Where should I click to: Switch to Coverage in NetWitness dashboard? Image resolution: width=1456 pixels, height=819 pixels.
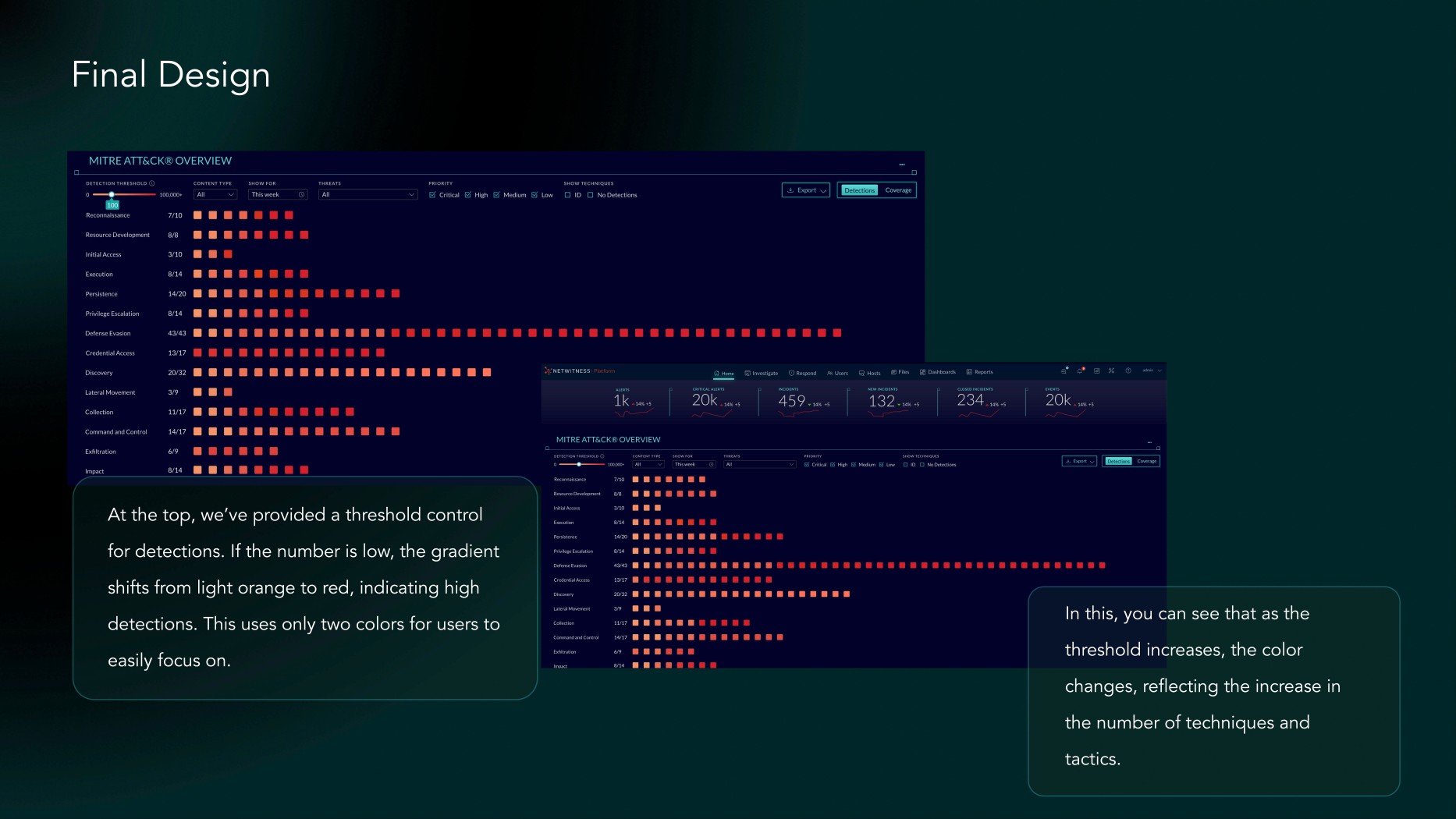pyautogui.click(x=1147, y=461)
